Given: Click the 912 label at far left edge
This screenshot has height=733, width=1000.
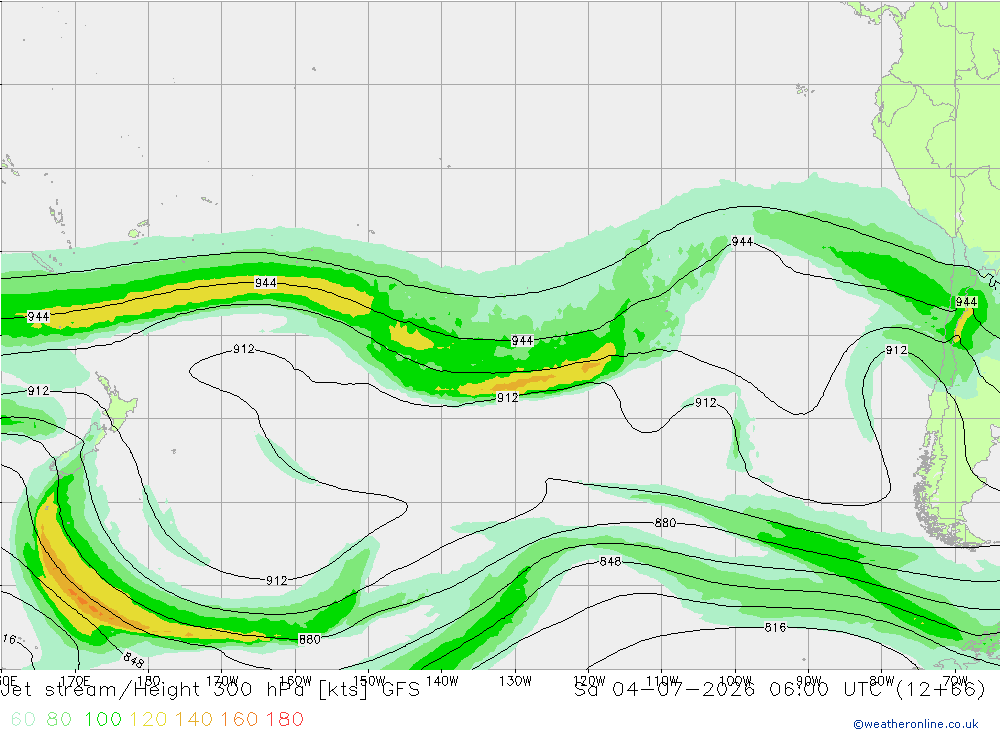Looking at the screenshot, I should [x=38, y=390].
